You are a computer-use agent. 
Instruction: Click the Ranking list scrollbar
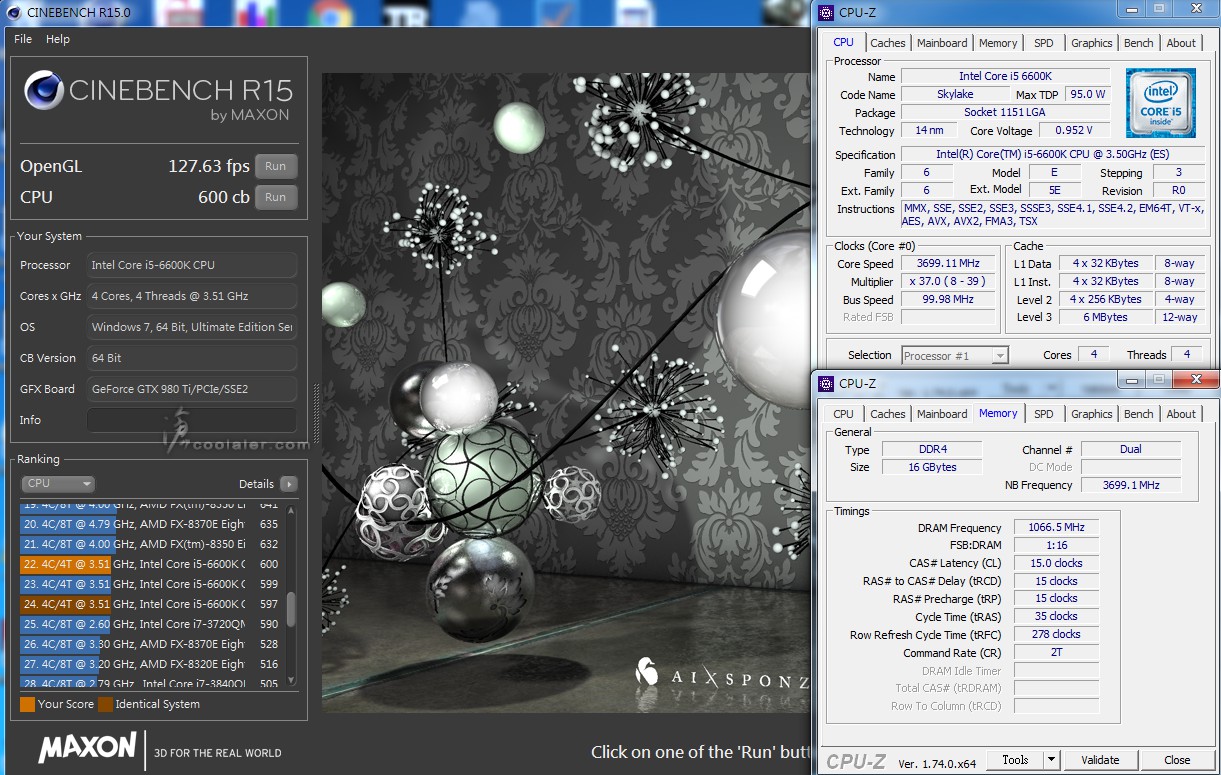[291, 608]
